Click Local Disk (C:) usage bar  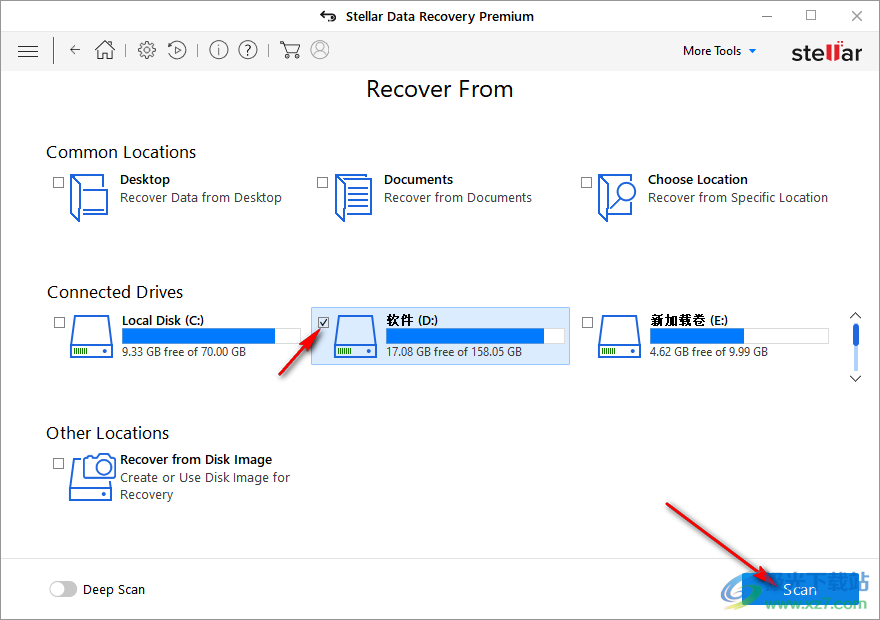pos(211,336)
